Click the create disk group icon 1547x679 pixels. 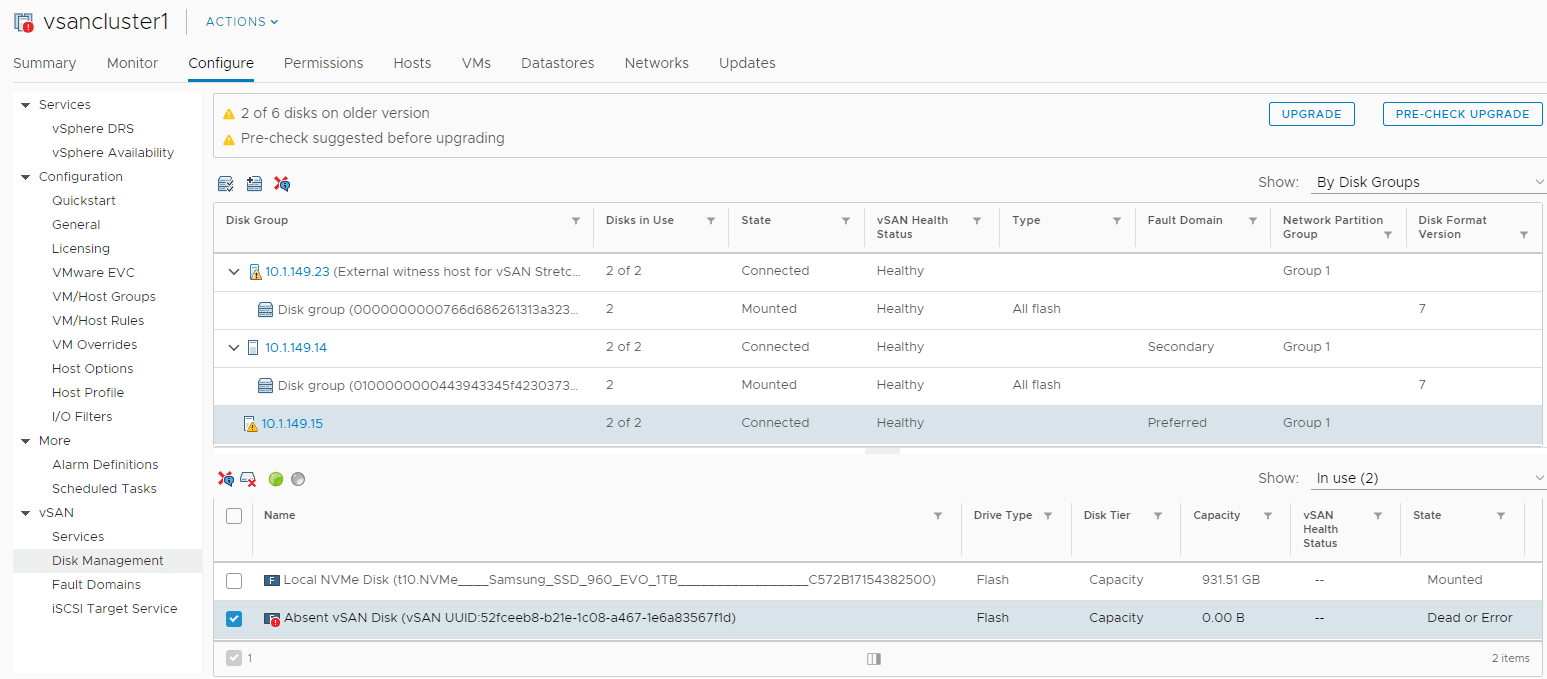coord(254,184)
